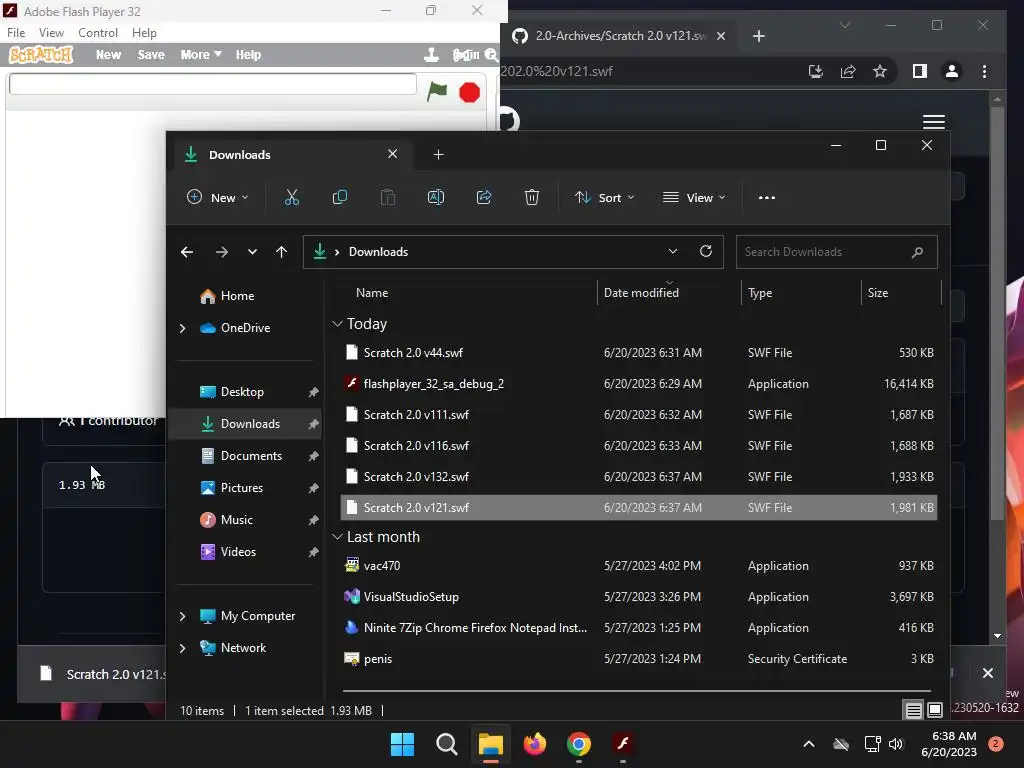Collapse the Today group

tap(337, 323)
